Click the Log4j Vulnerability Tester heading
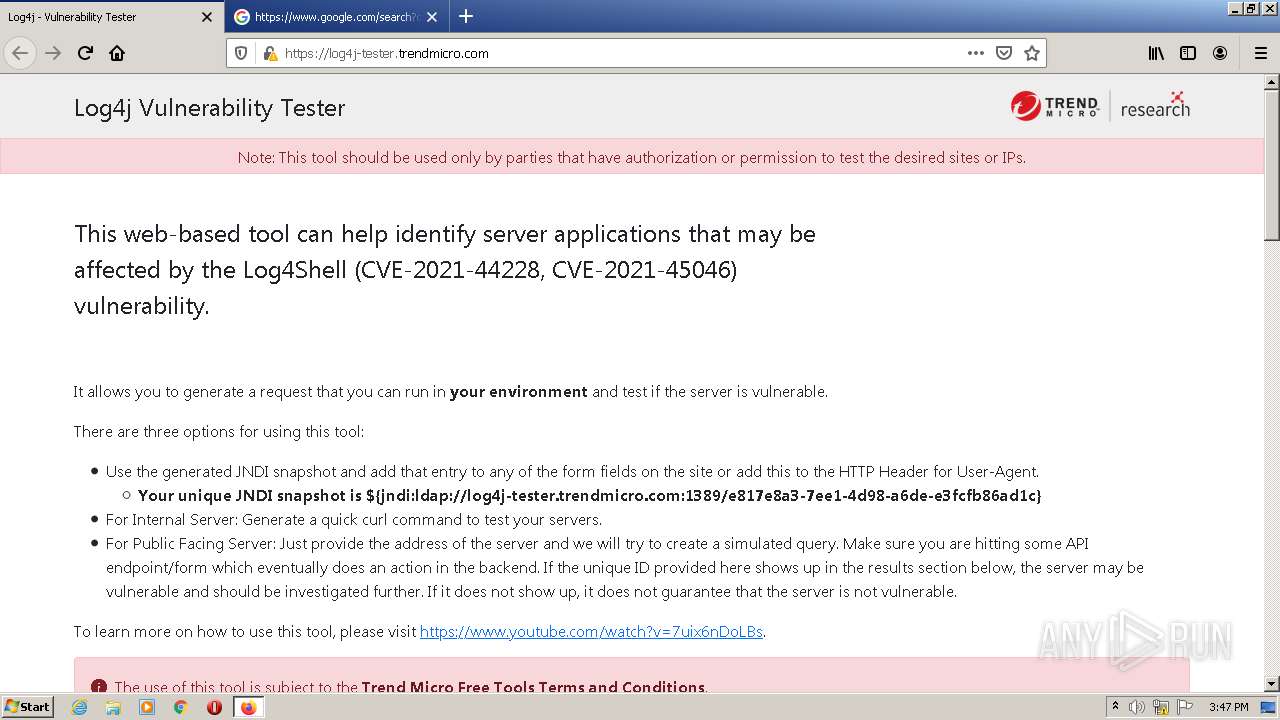Viewport: 1280px width, 720px height. click(209, 108)
